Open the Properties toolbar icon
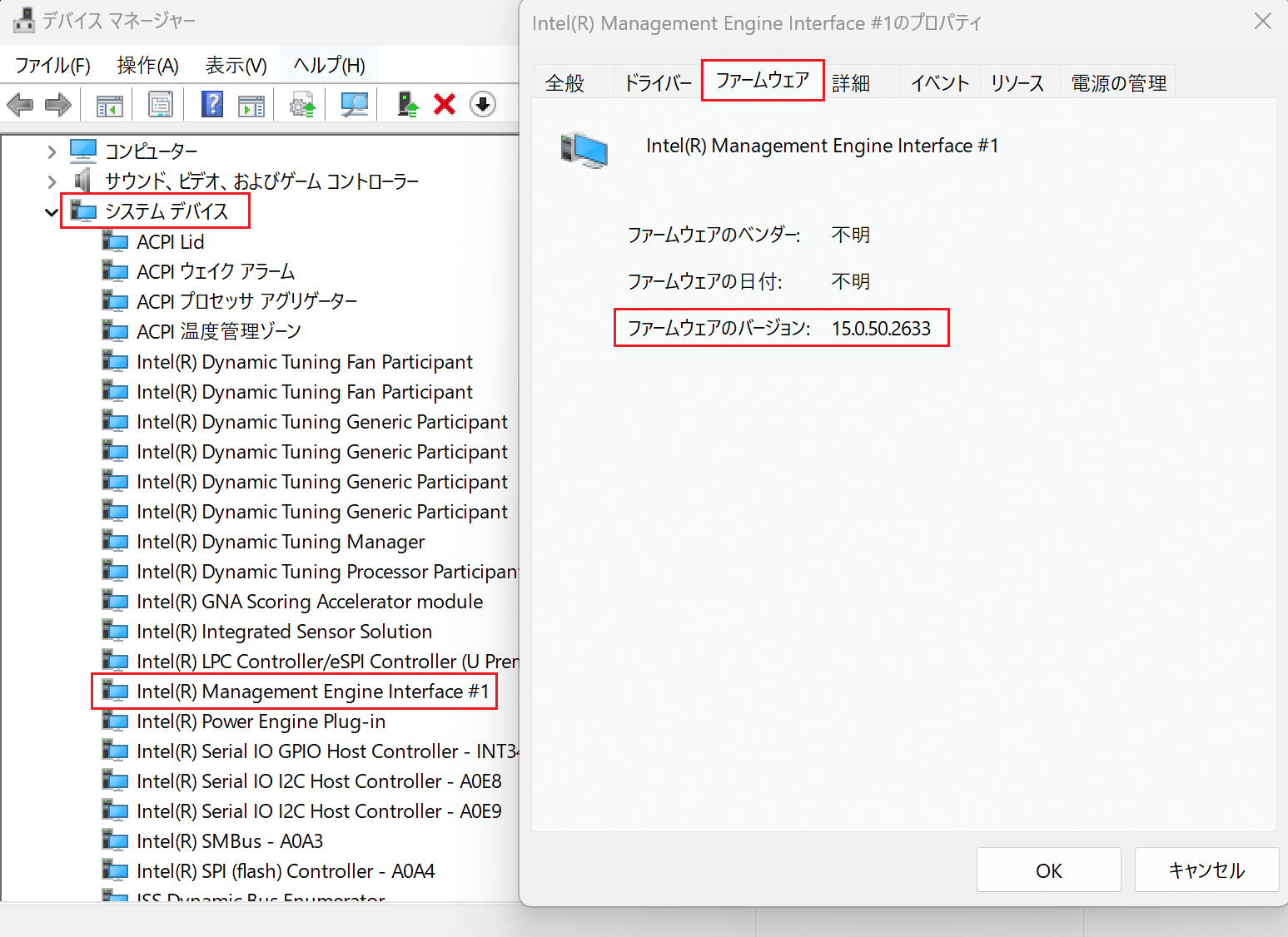The image size is (1288, 937). 161,105
